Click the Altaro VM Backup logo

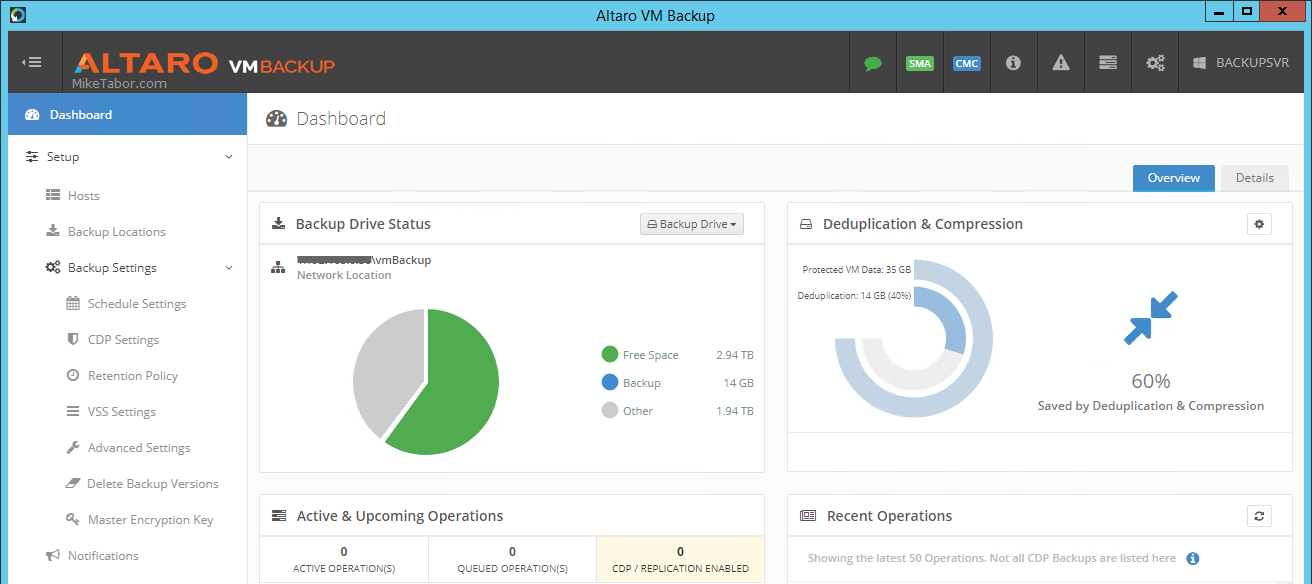(205, 65)
